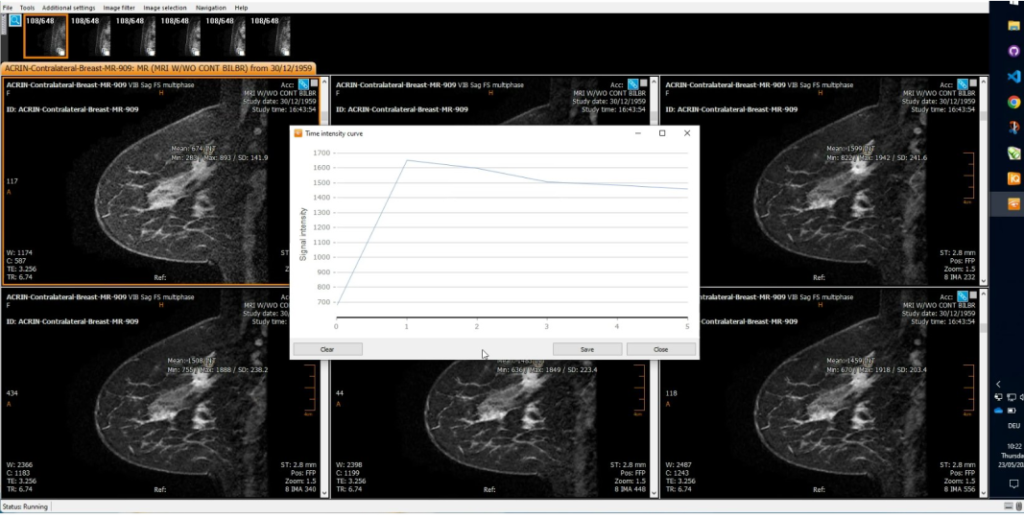Expand hidden system tray icons chevron
Viewport: 1024px width, 518px height.
coord(998,384)
